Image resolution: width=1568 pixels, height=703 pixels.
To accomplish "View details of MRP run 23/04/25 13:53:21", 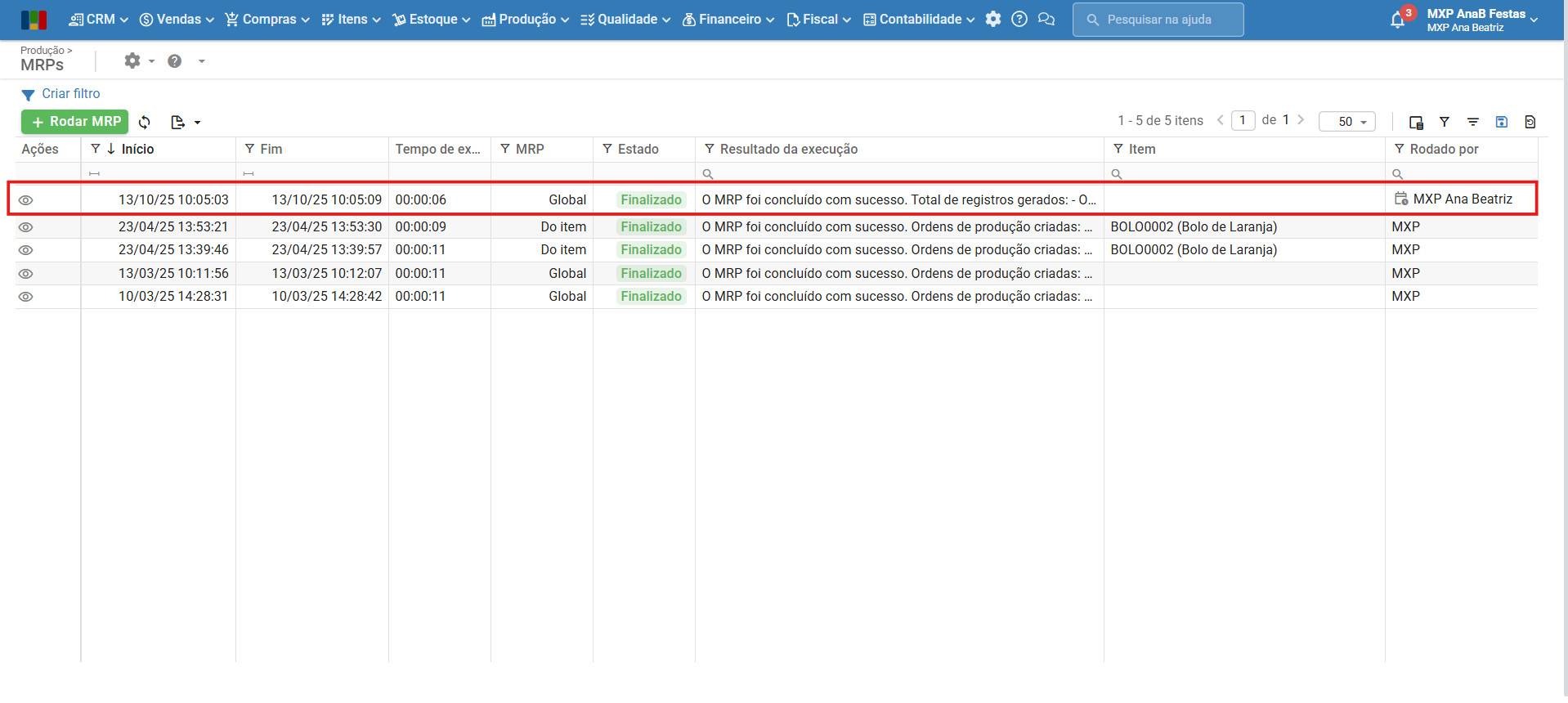I will [x=26, y=227].
